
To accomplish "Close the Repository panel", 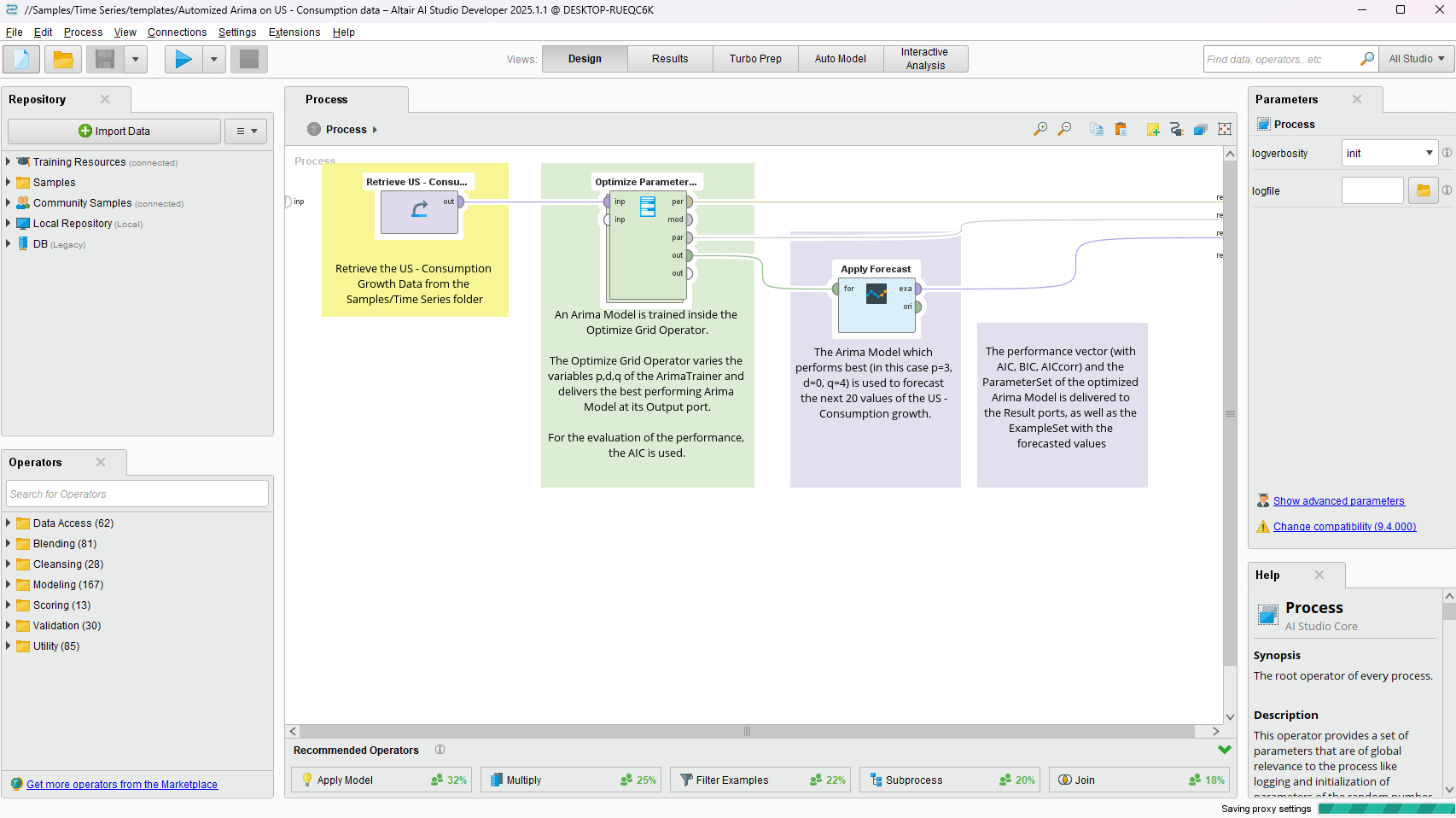I will coord(105,99).
